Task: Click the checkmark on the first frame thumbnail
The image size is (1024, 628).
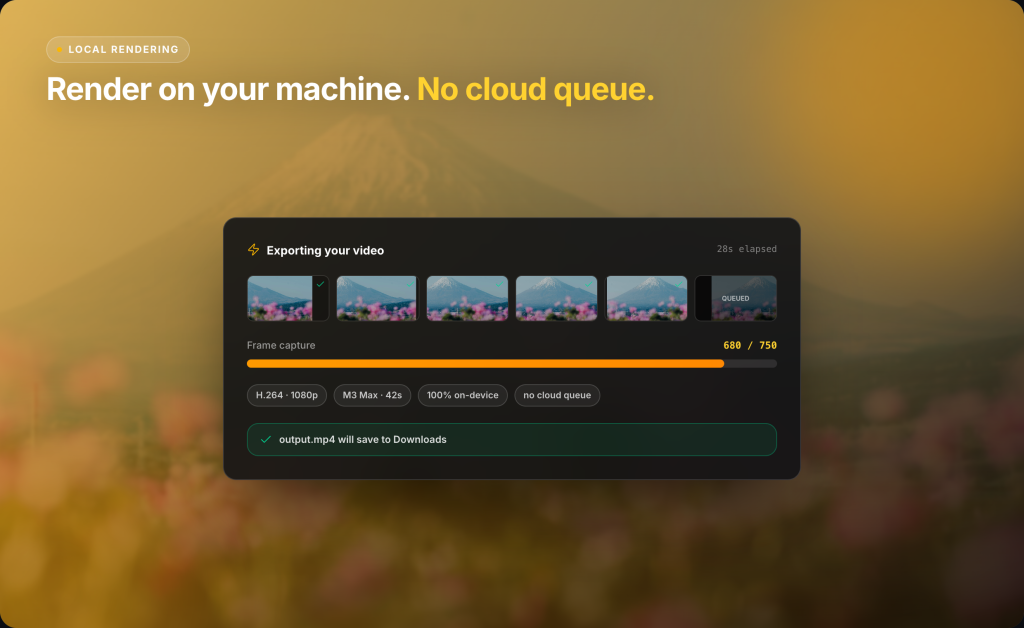Action: 320,284
